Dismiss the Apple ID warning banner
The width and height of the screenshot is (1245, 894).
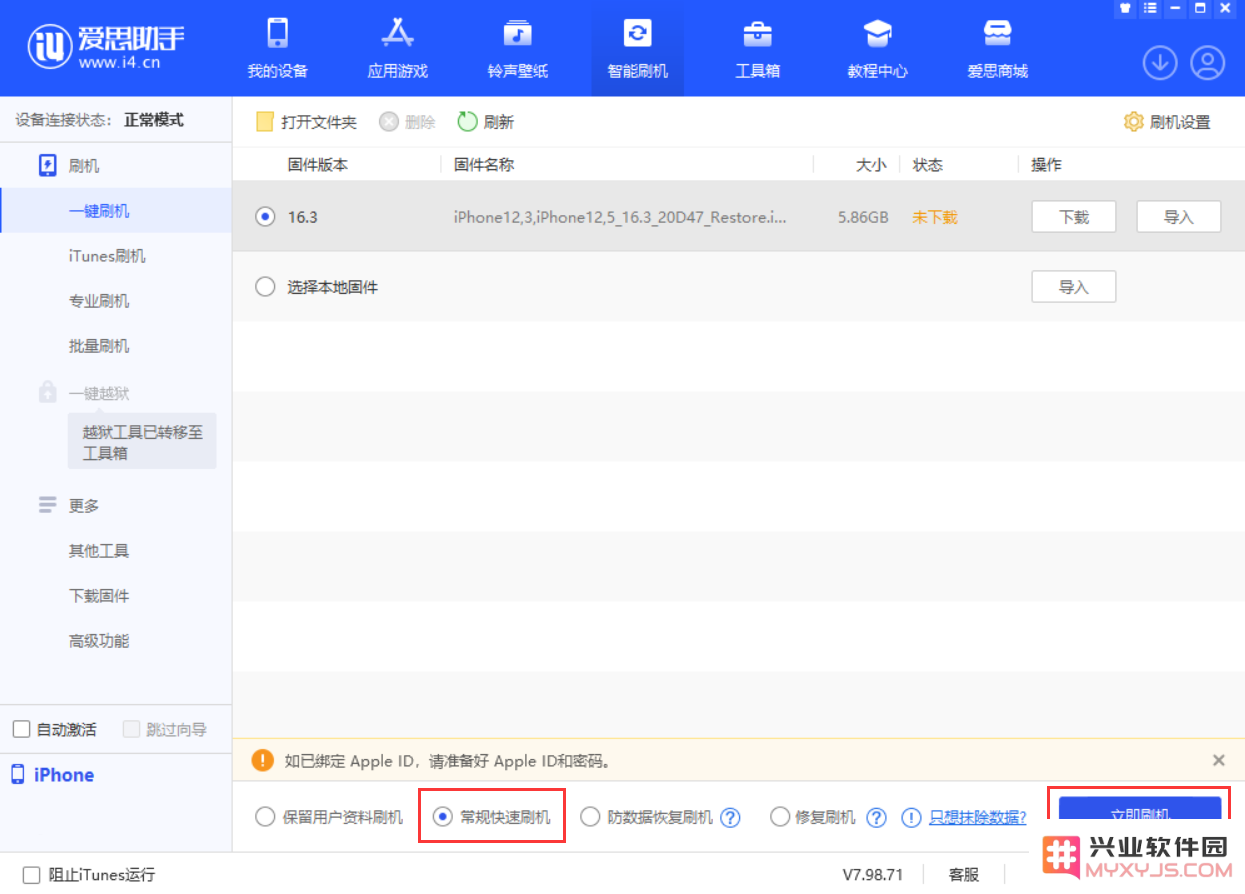coord(1219,760)
